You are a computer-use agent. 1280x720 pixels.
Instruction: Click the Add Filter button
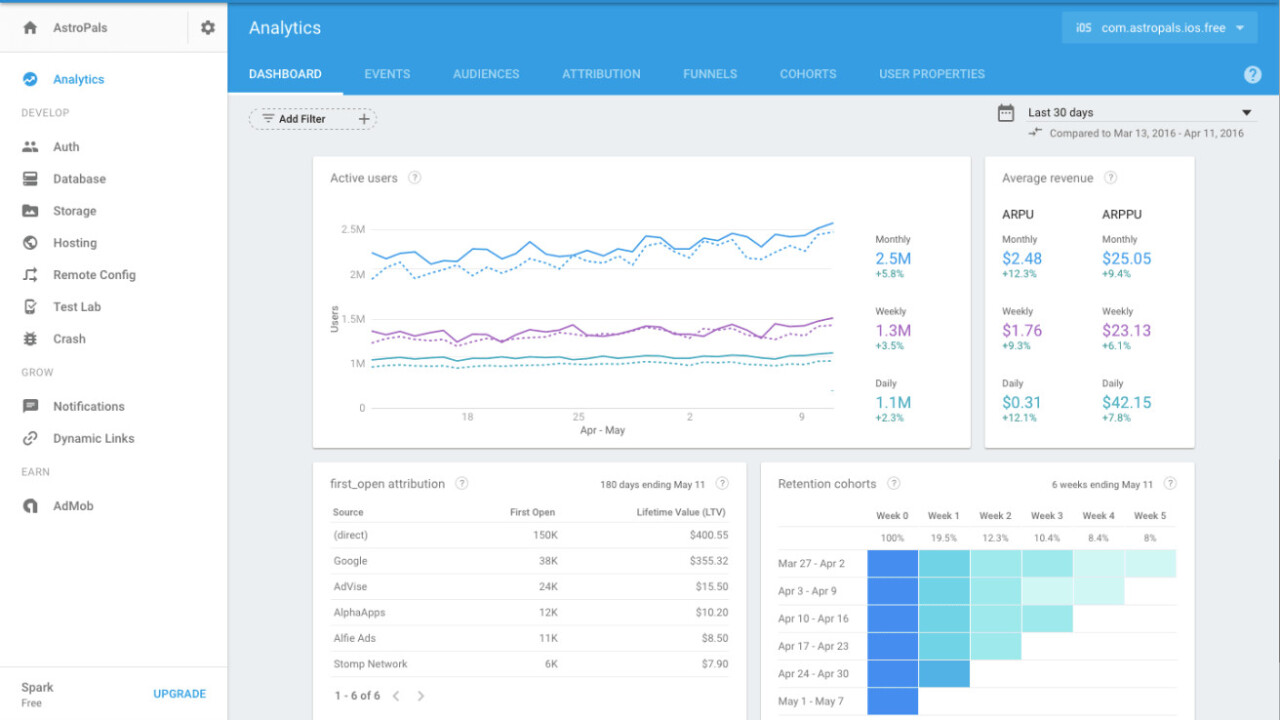click(312, 119)
